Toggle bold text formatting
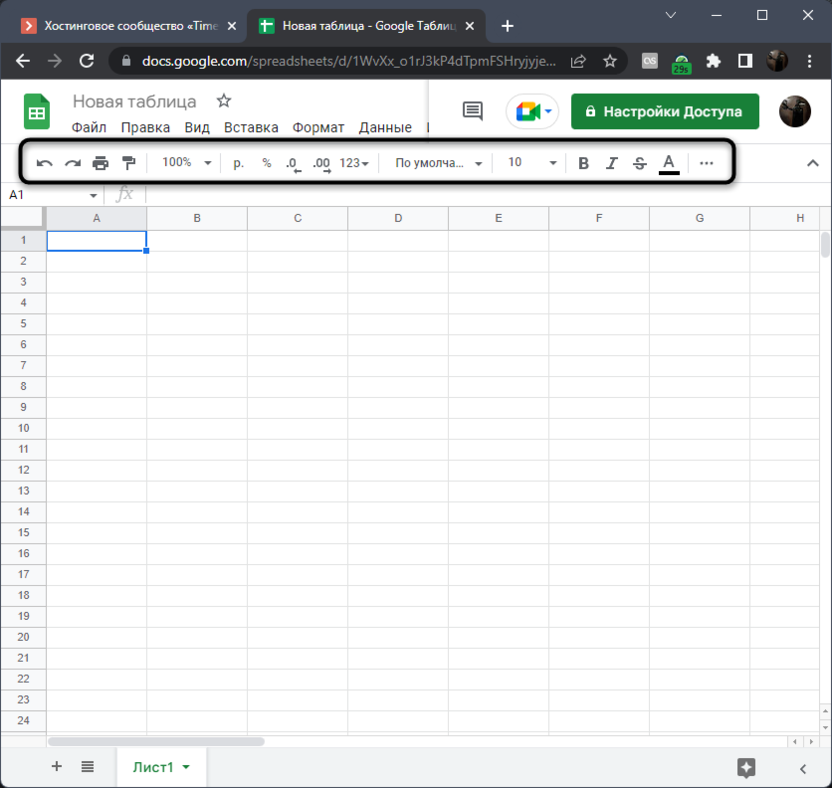832x788 pixels. click(584, 163)
